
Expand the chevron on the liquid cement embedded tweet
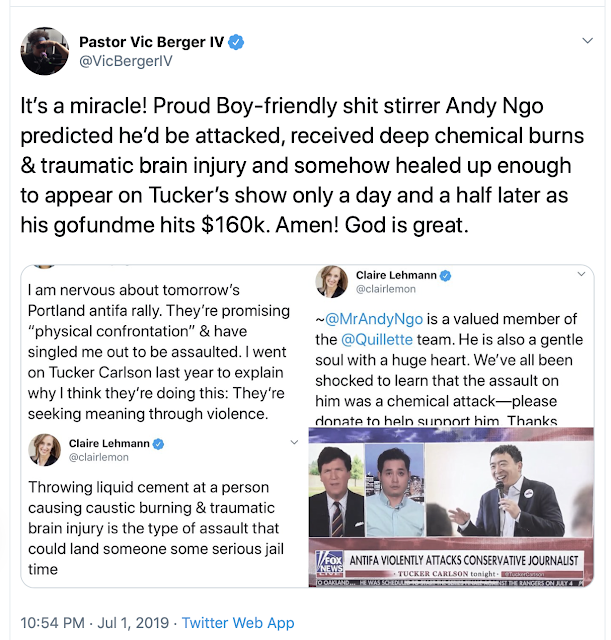[292, 443]
